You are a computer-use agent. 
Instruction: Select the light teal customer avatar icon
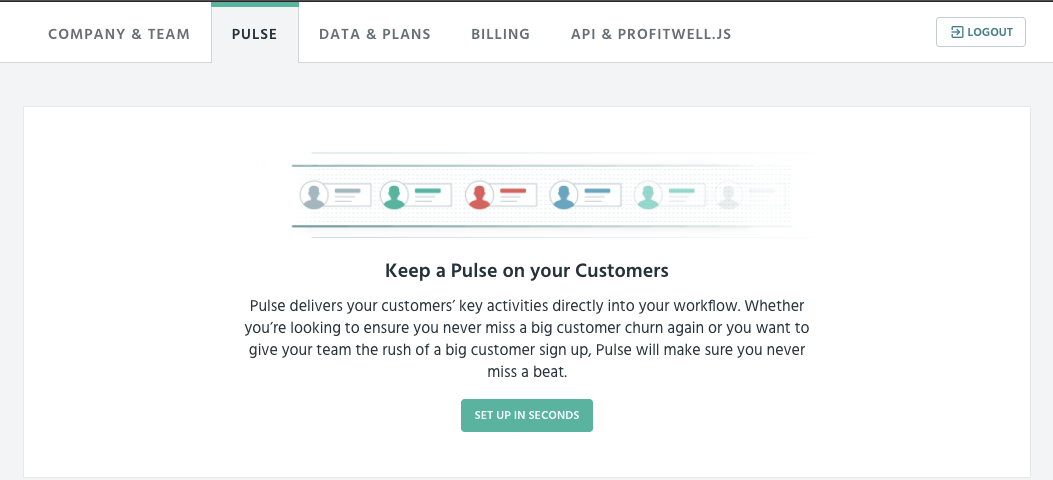point(648,195)
